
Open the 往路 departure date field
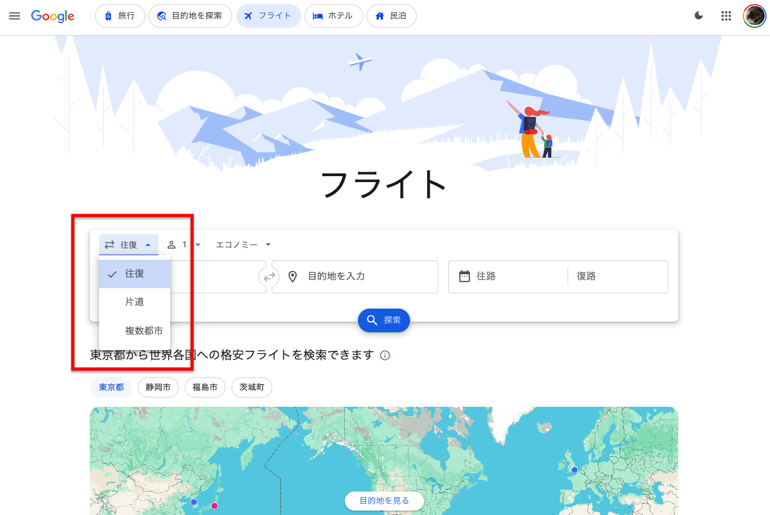(508, 276)
